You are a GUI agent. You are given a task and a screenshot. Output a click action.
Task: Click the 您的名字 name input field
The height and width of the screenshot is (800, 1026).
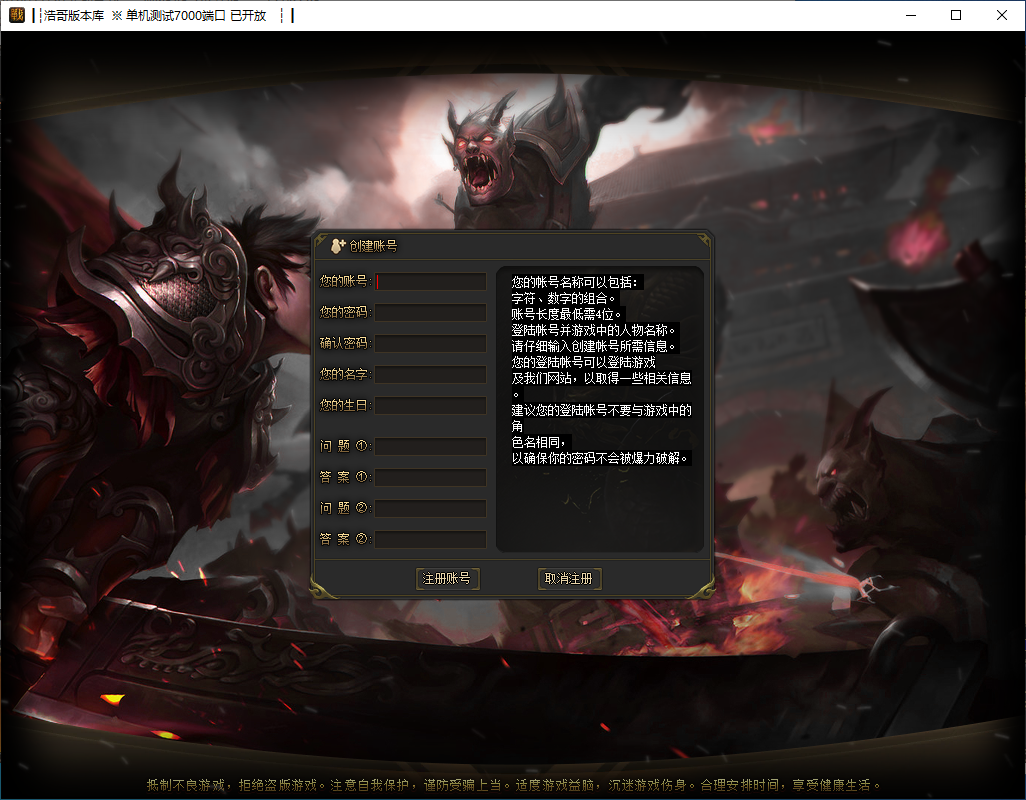tap(430, 374)
